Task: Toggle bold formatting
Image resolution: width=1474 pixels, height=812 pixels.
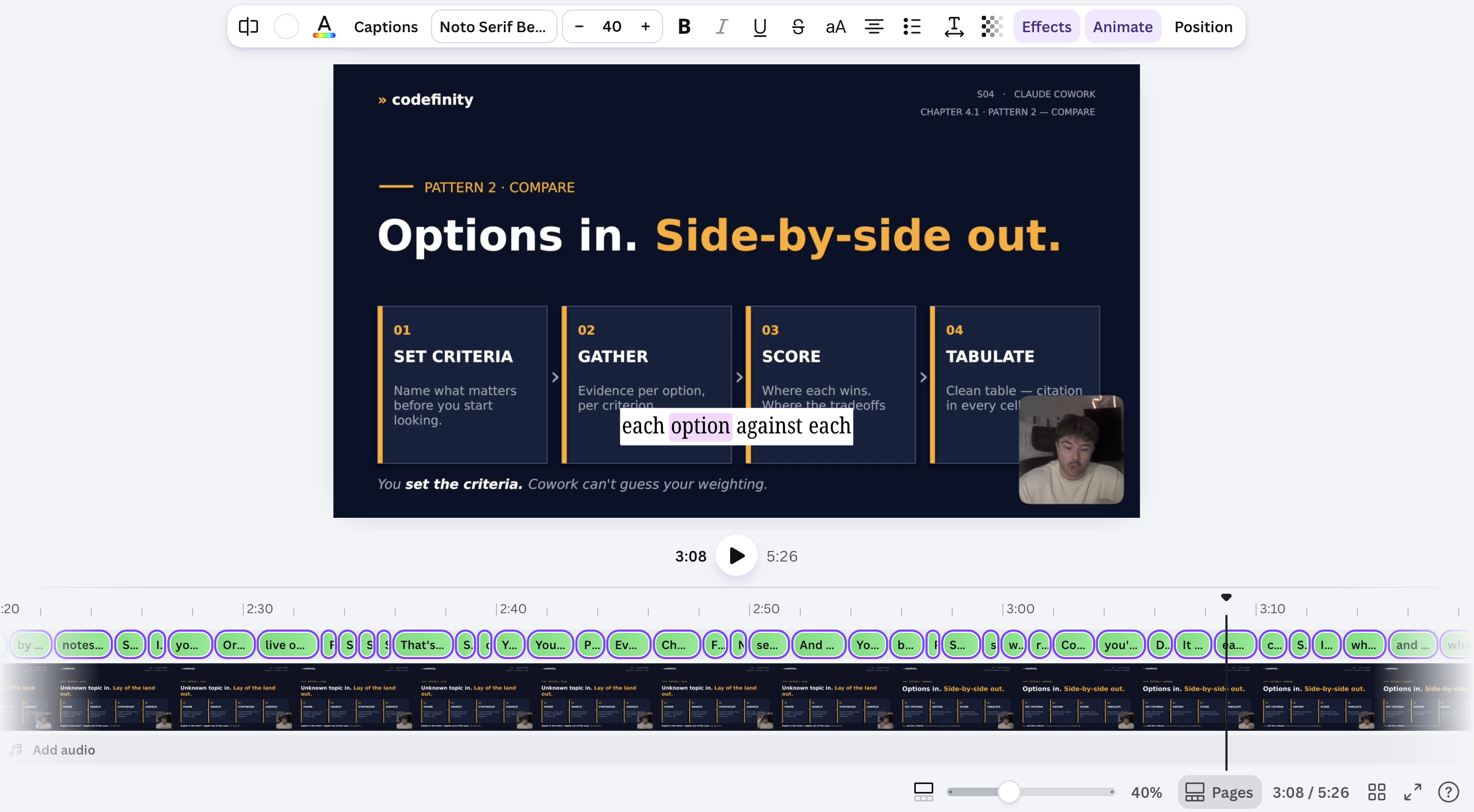Action: pyautogui.click(x=684, y=26)
